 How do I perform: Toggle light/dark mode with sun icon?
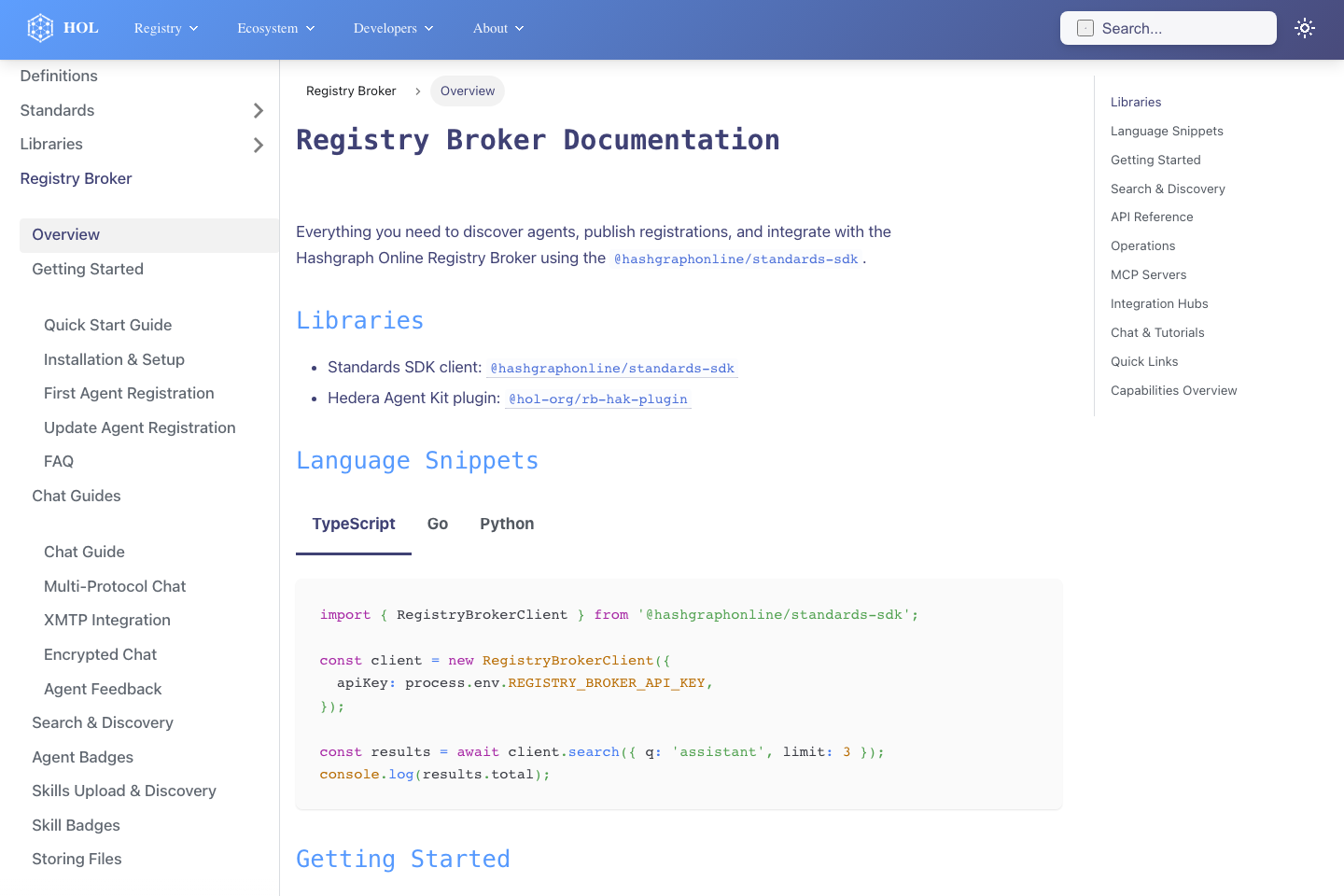[1304, 28]
